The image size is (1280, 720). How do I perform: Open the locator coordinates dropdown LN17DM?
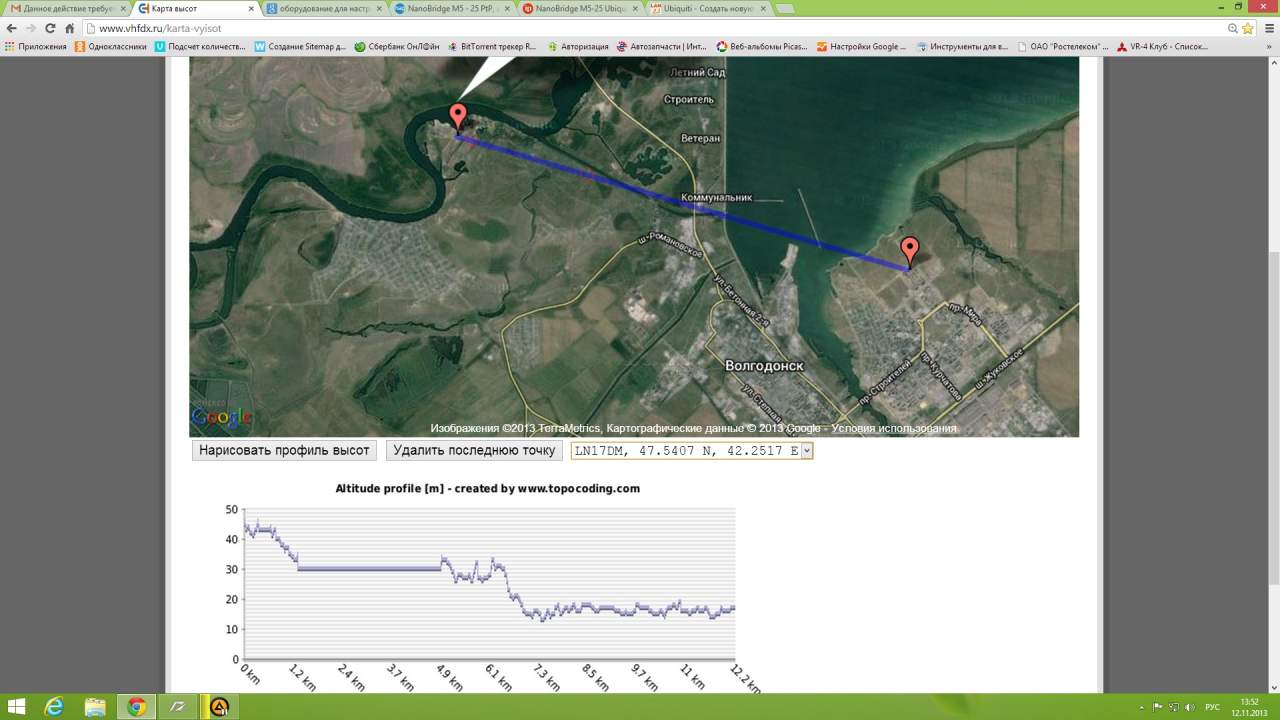692,451
